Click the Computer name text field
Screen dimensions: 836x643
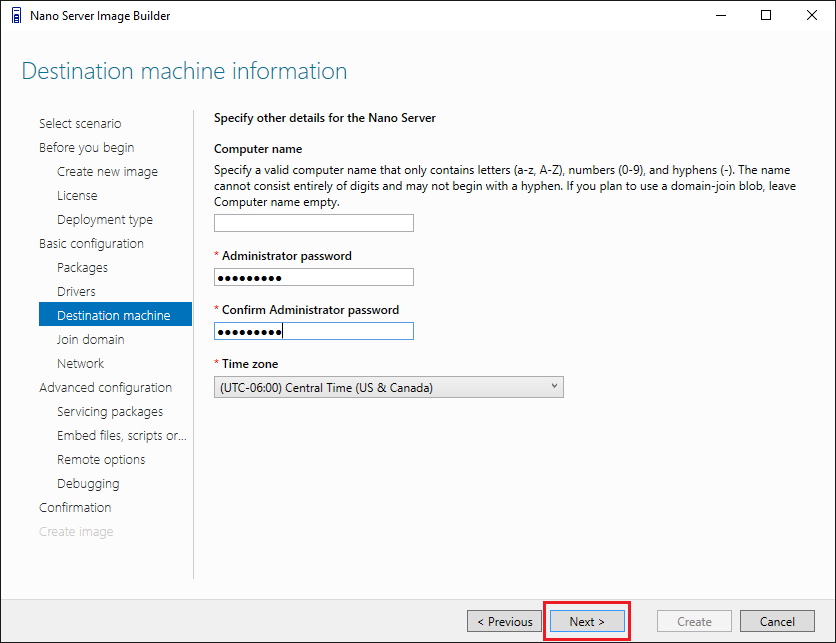click(x=314, y=223)
